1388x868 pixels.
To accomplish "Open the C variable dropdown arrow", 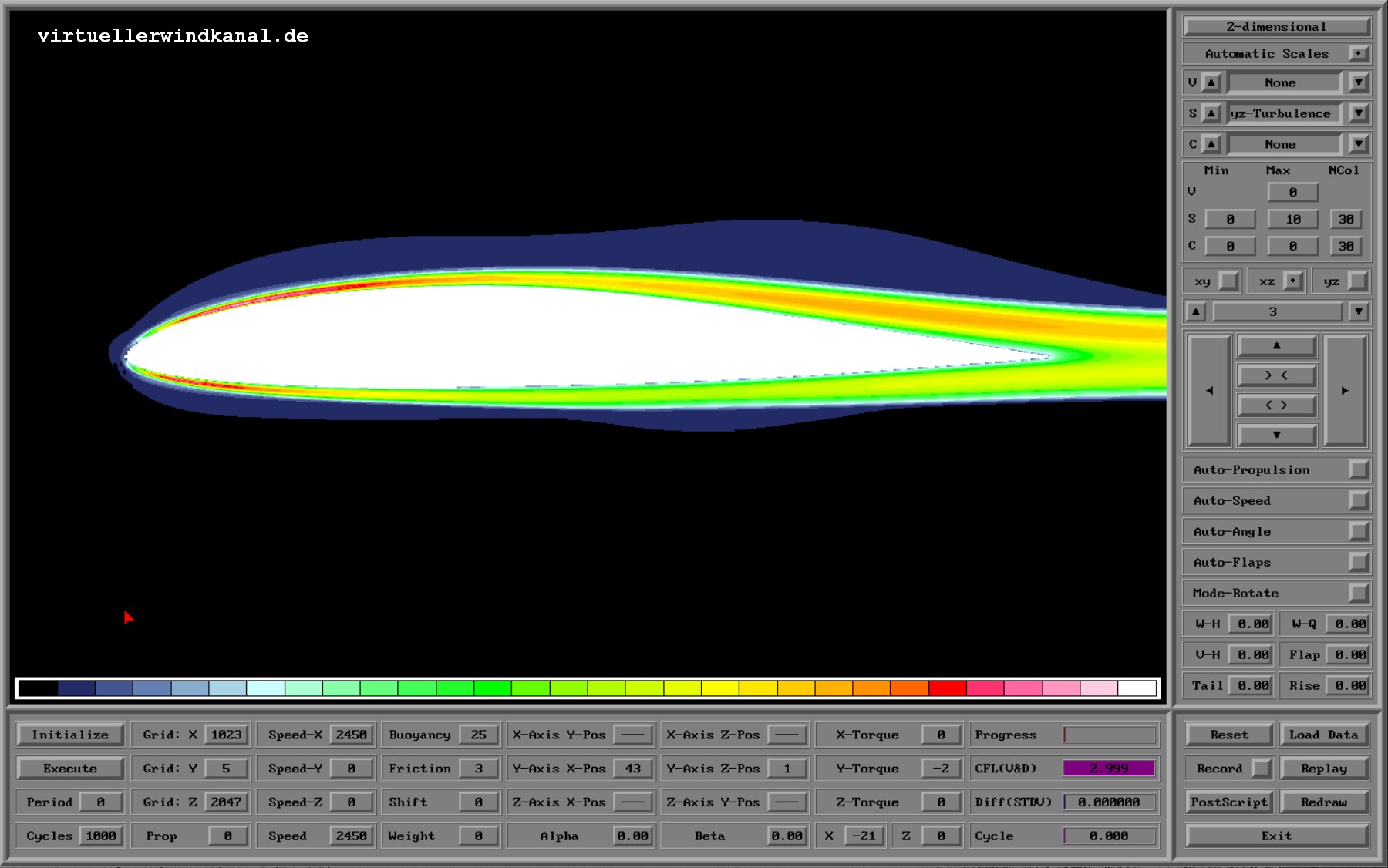I will point(1358,144).
